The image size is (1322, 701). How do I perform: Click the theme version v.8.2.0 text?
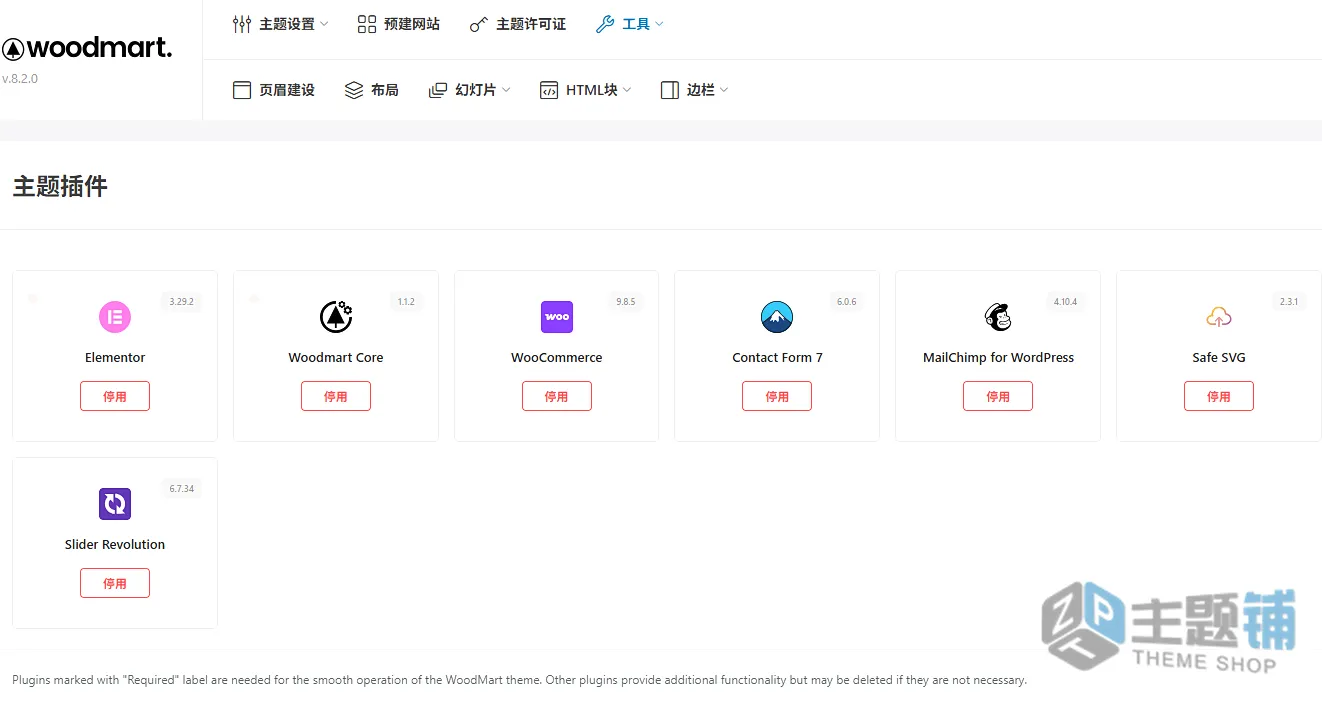(20, 79)
